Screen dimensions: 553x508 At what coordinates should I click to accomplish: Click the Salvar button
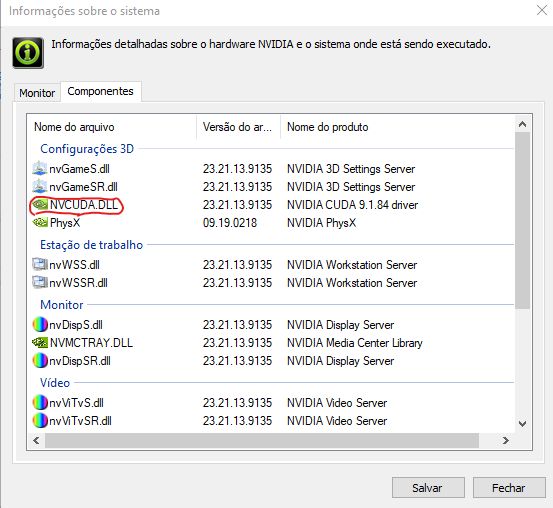click(x=428, y=488)
